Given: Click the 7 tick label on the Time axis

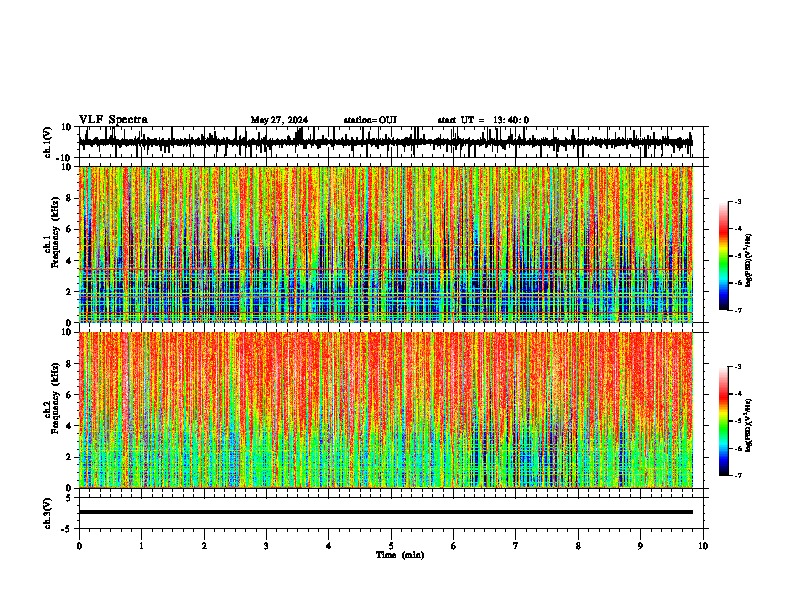Looking at the screenshot, I should (516, 546).
